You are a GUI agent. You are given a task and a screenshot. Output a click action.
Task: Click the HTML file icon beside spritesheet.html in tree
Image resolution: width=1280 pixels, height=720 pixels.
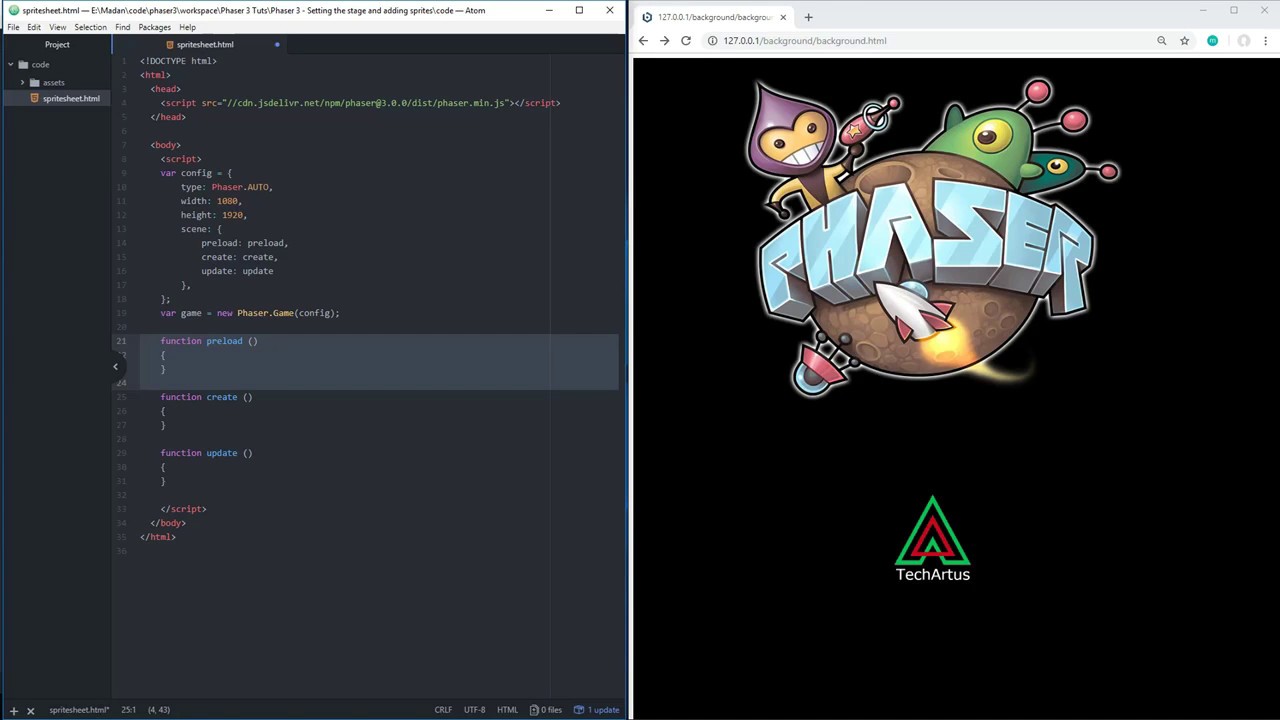pyautogui.click(x=34, y=98)
